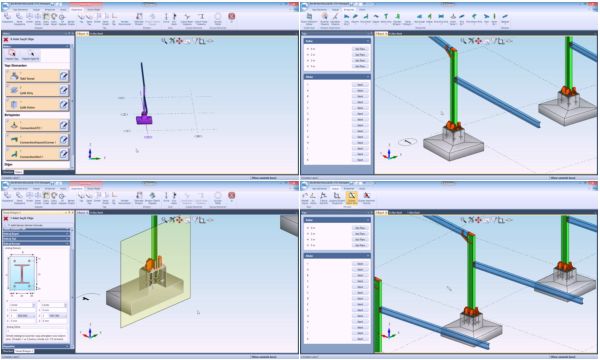Click the red pan arrows icon above the yellow section plane

click(179, 220)
